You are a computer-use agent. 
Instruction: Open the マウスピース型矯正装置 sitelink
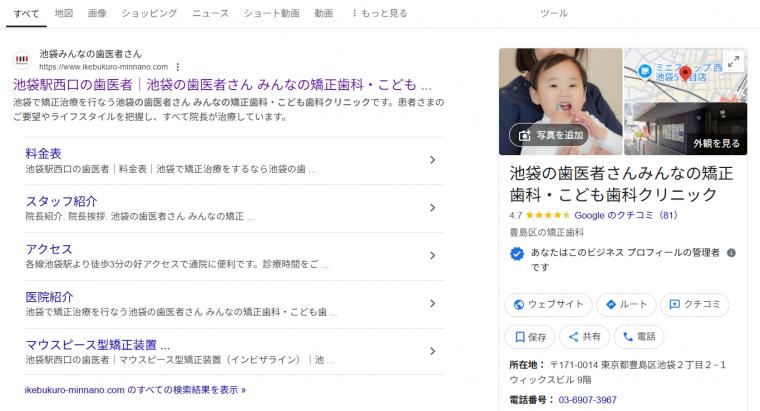(x=97, y=345)
